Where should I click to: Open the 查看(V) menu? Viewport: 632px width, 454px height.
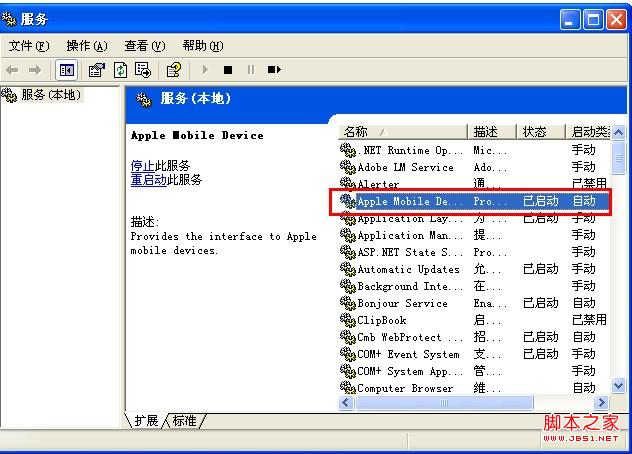pos(145,46)
